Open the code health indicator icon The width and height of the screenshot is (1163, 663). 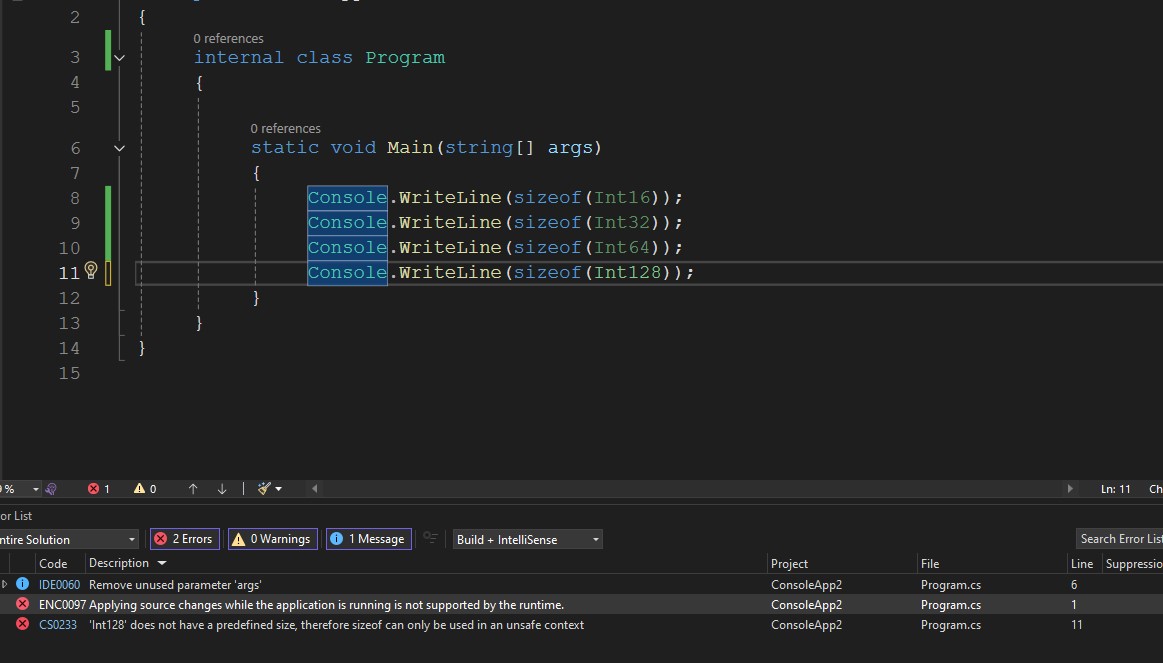[x=51, y=489]
